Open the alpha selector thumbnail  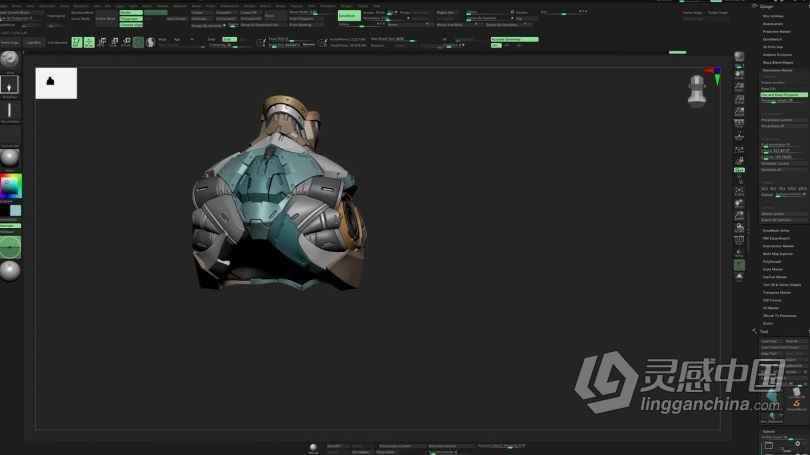click(x=9, y=110)
